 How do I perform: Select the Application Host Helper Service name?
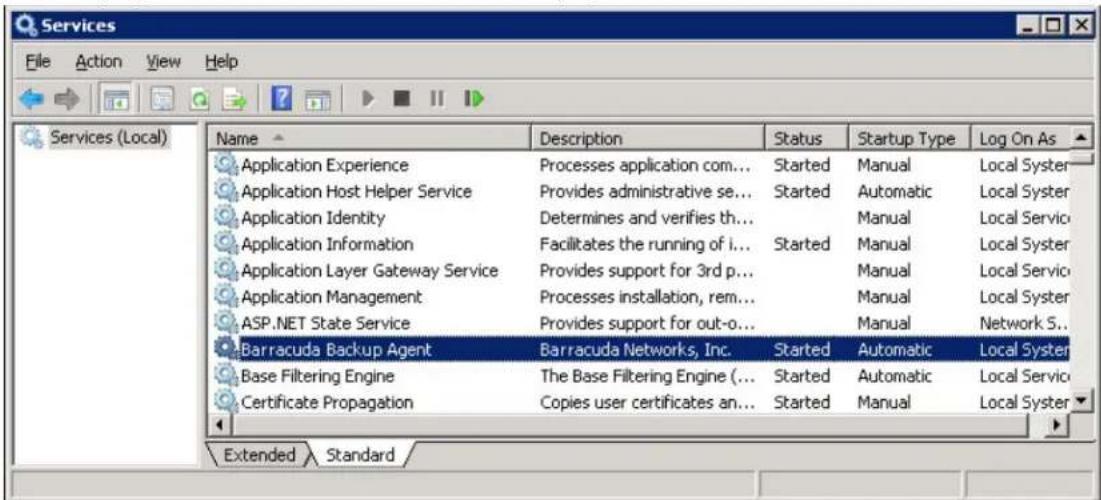(357, 191)
